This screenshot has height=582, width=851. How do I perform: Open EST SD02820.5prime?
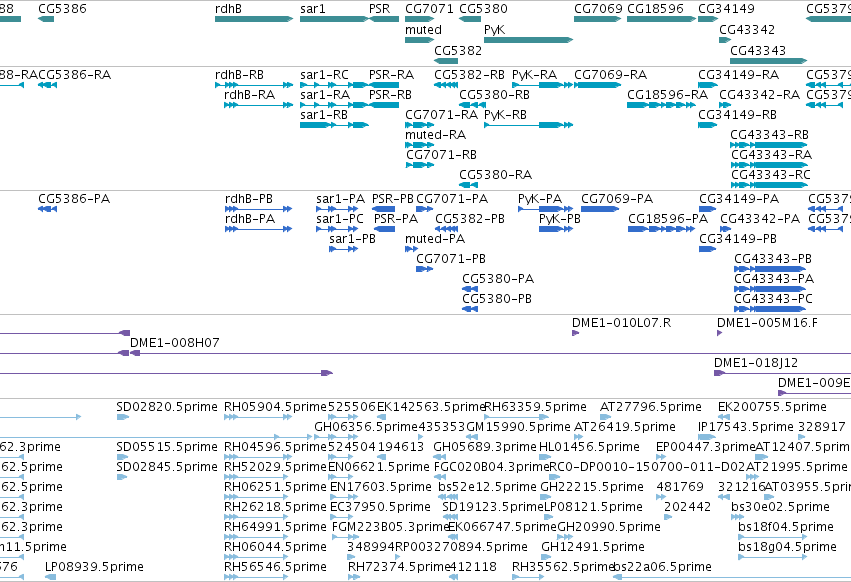tap(167, 407)
